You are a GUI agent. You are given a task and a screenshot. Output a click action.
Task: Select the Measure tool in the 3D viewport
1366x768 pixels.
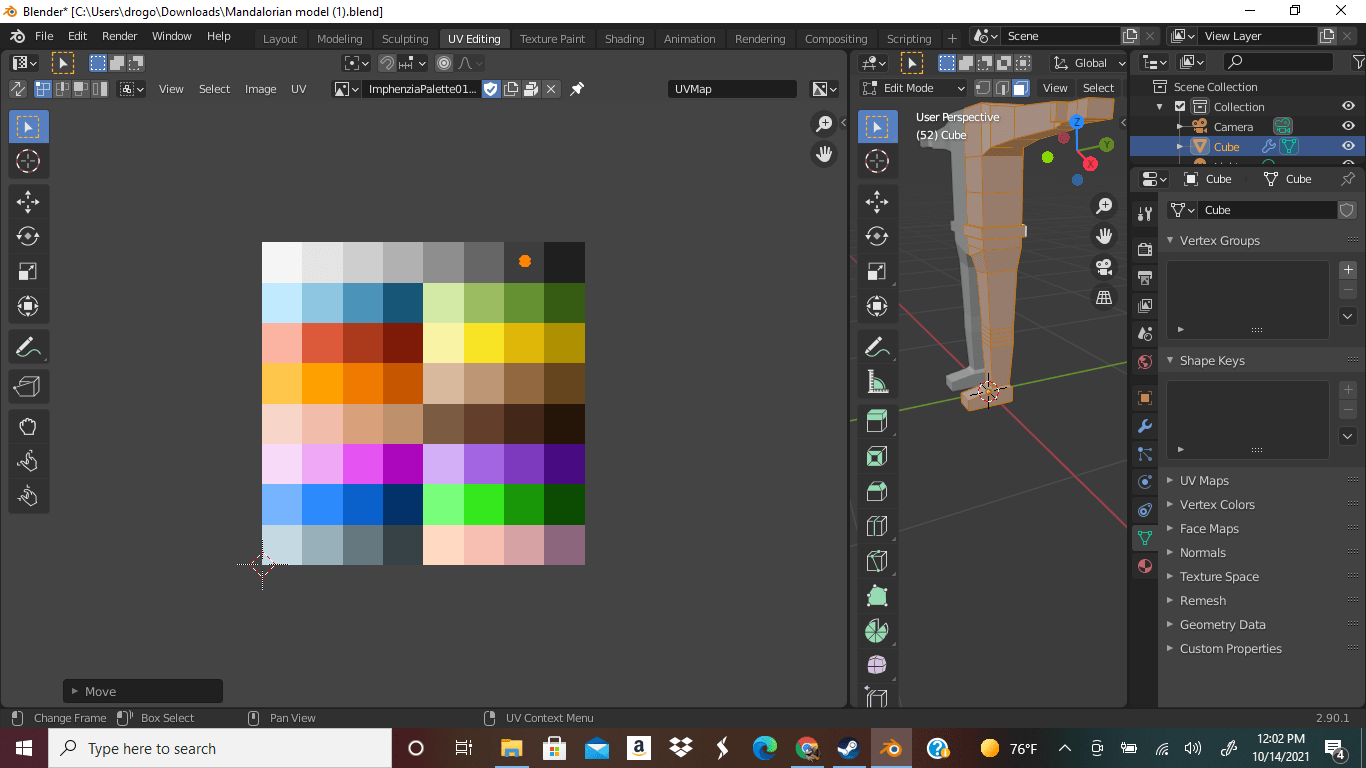pos(877,381)
